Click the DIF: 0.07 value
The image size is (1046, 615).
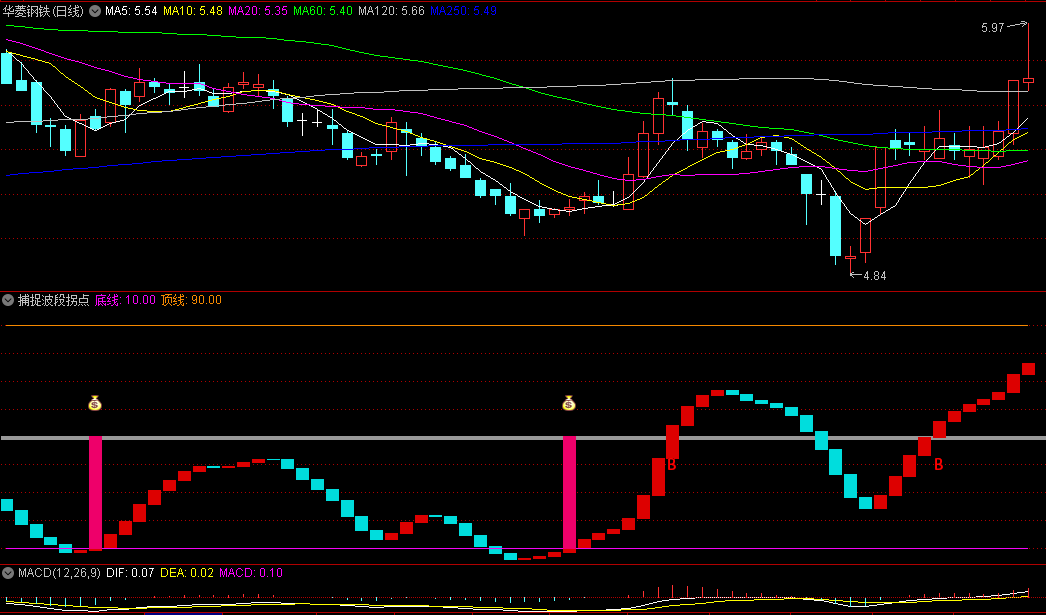(130, 572)
